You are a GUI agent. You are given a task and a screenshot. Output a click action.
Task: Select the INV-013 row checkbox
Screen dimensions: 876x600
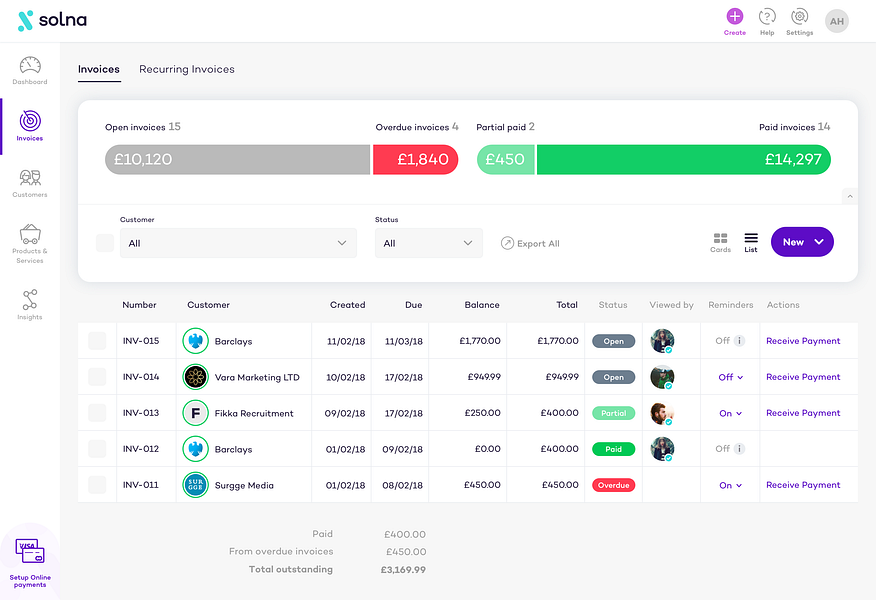(x=97, y=413)
